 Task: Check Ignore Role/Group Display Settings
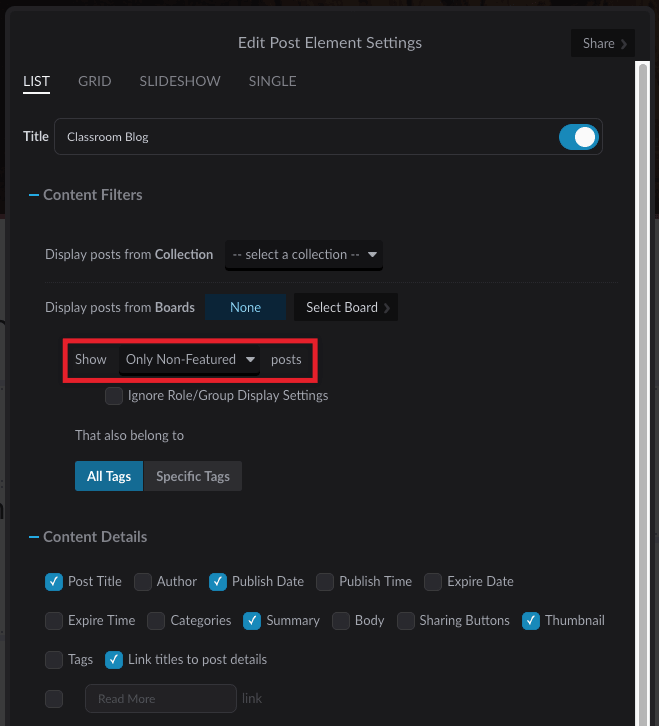pos(114,396)
